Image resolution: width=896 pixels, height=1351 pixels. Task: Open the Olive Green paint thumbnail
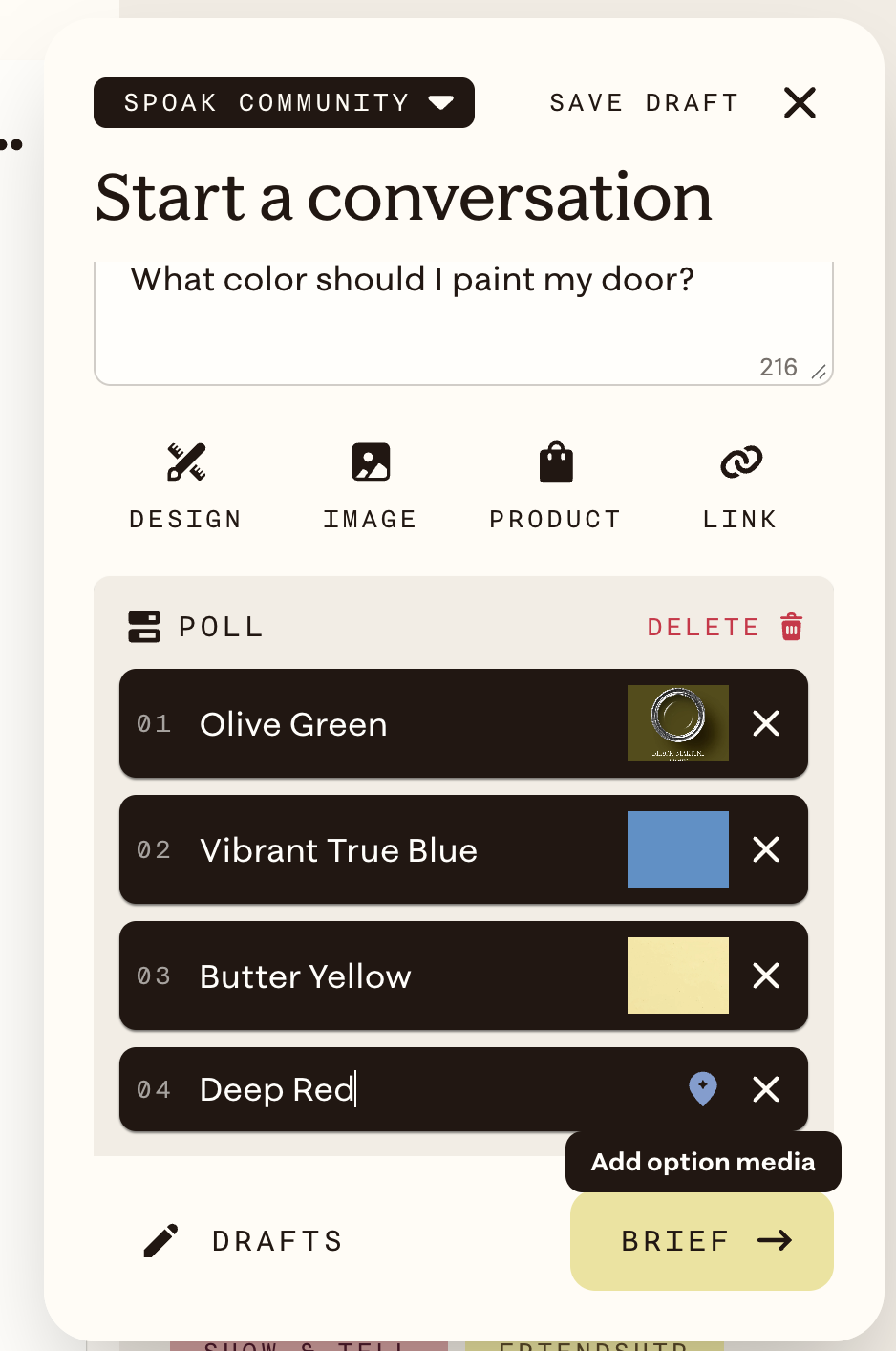click(678, 723)
